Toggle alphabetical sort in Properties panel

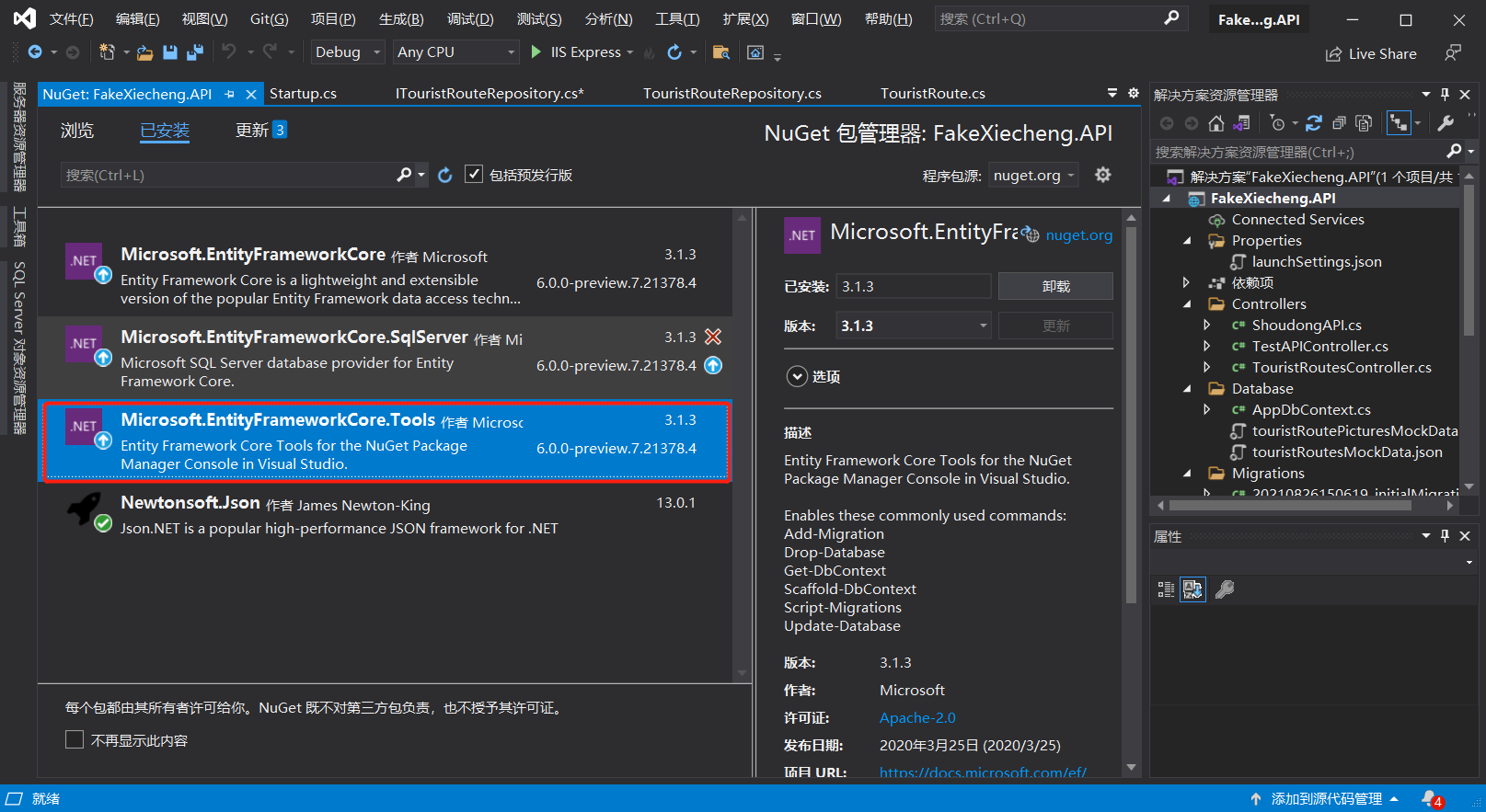pos(1192,589)
